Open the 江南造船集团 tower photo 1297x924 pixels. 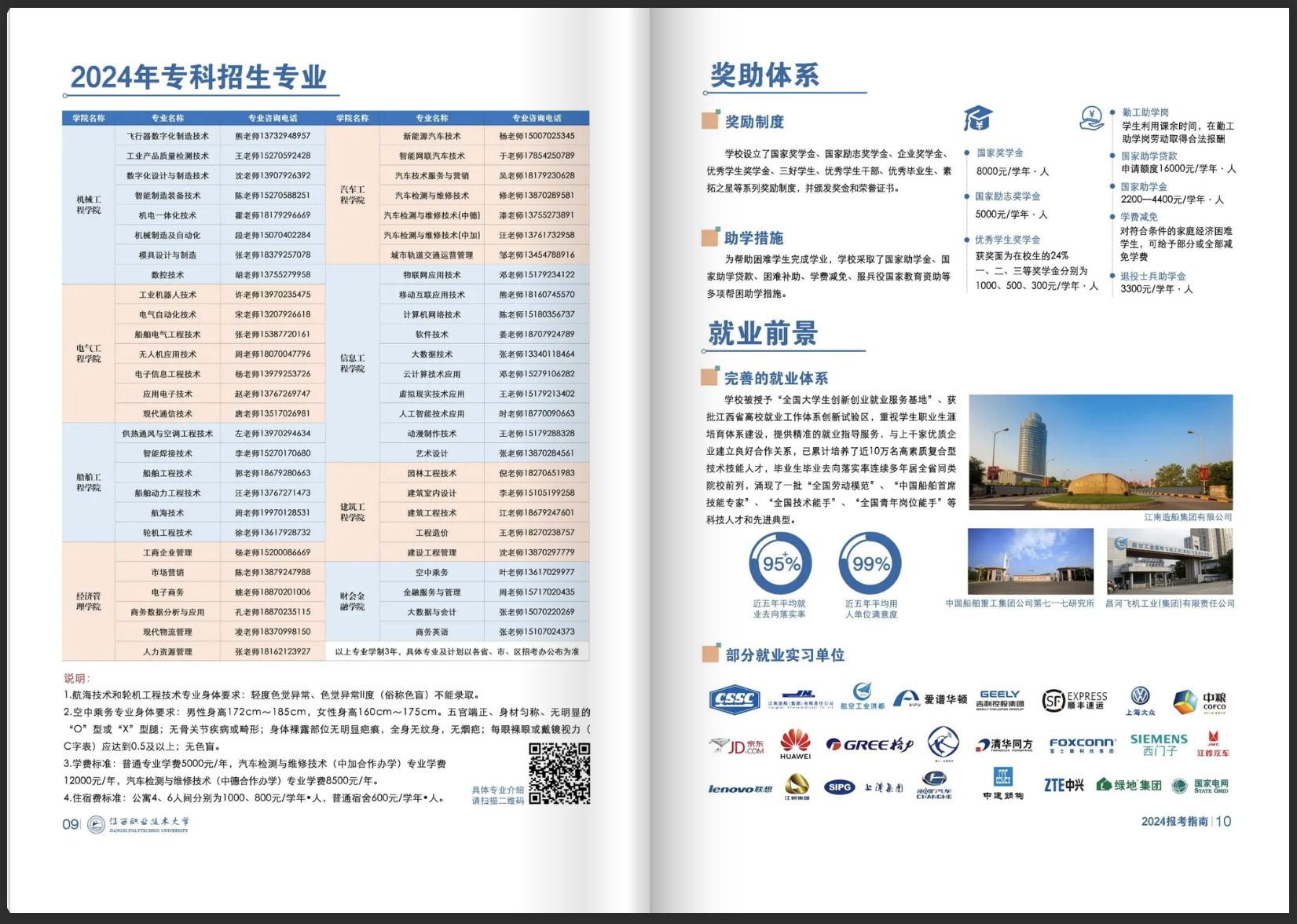(1101, 452)
